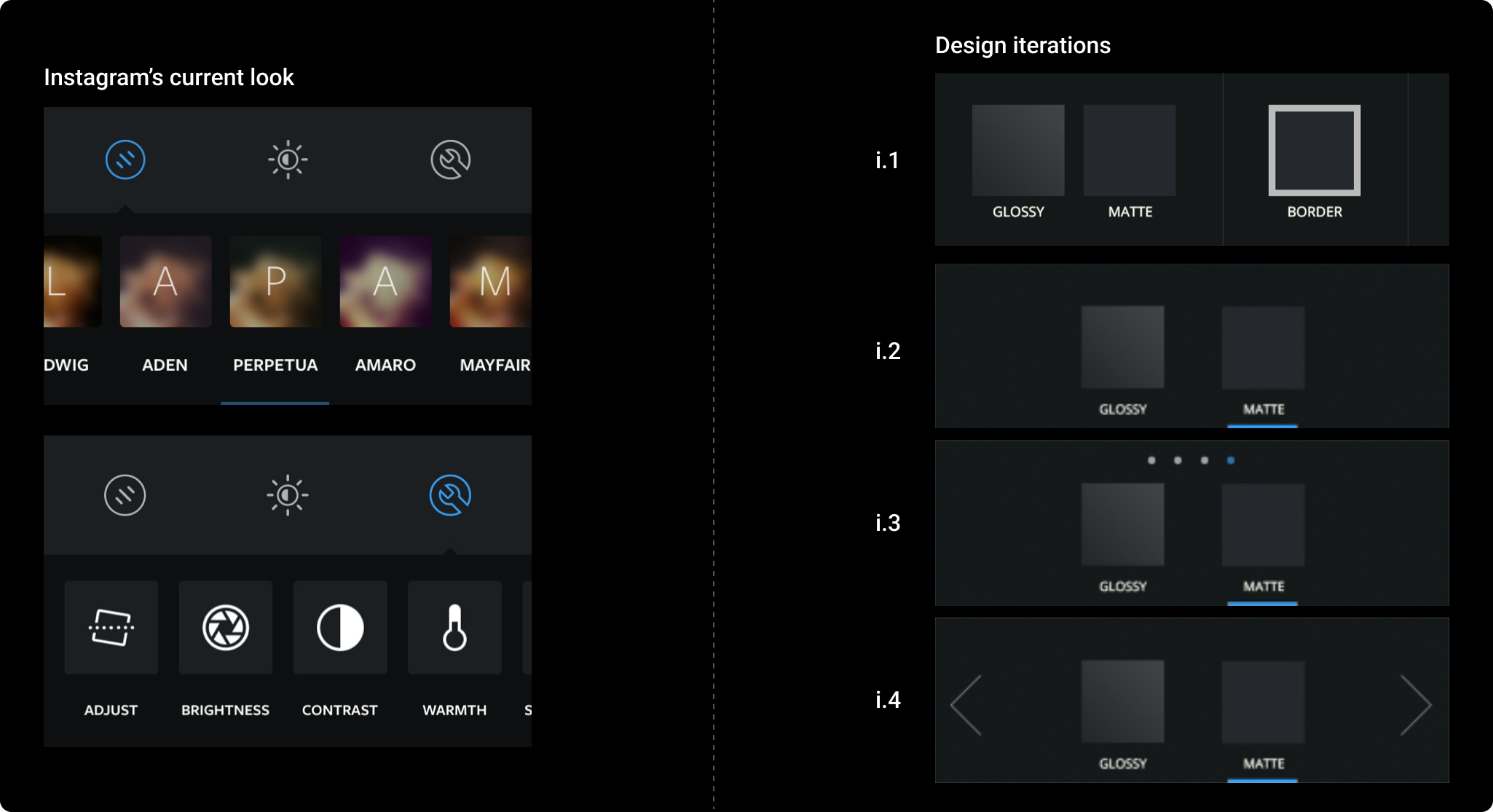Open the Adjust crop-rotate tool
1493x812 pixels.
point(111,627)
